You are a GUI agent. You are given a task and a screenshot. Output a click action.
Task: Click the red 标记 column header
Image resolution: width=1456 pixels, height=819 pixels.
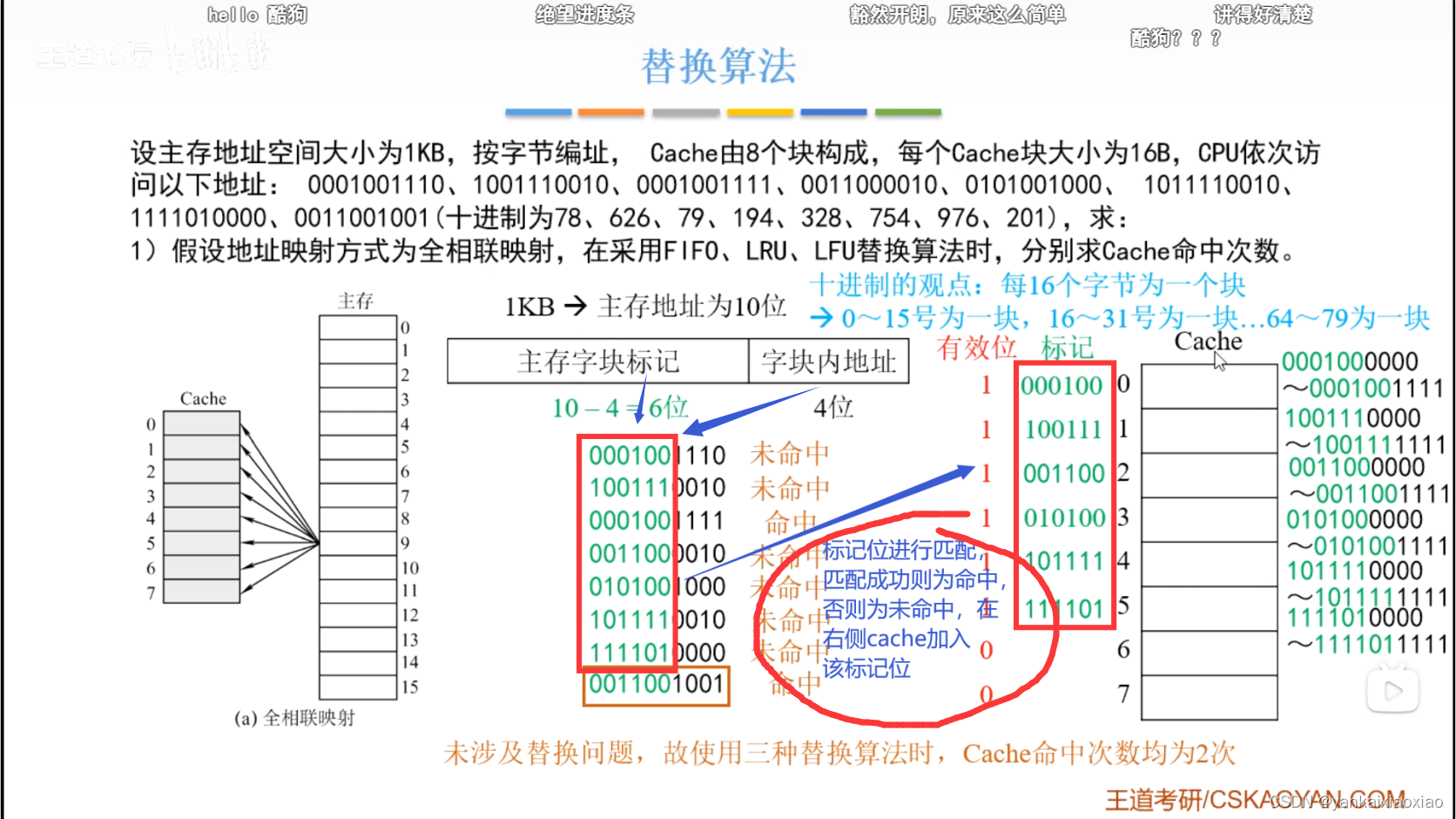(x=1067, y=348)
